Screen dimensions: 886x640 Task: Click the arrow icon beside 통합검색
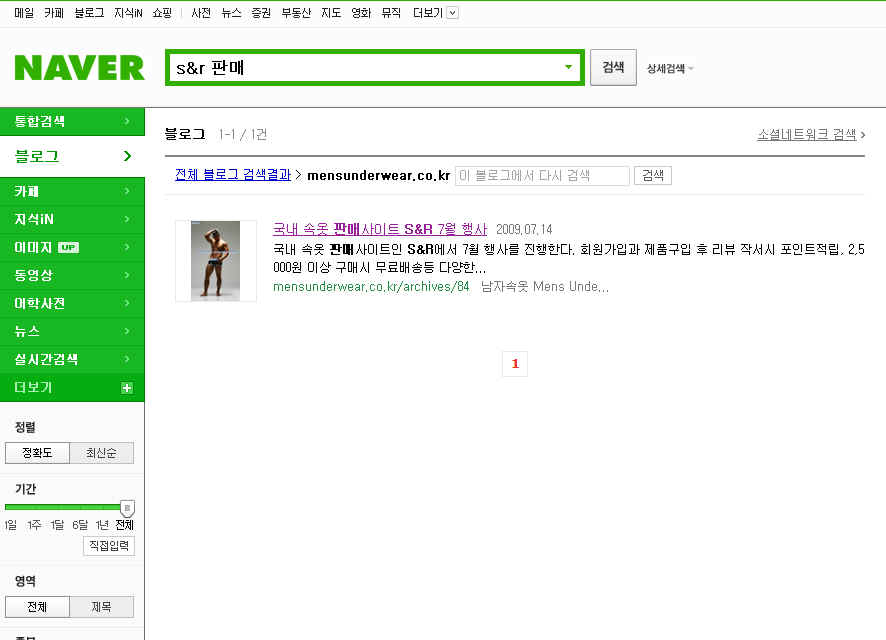tap(127, 121)
